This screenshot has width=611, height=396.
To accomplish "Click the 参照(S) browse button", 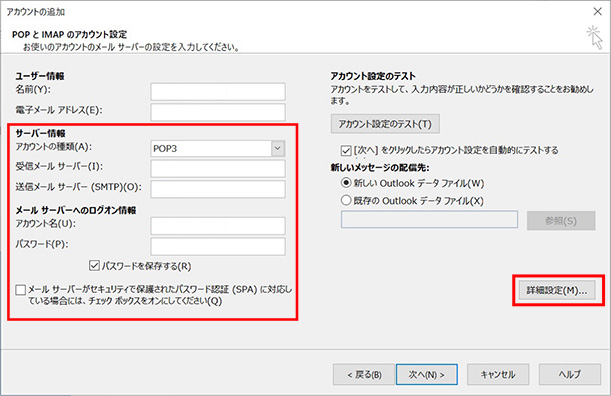I will pyautogui.click(x=561, y=221).
